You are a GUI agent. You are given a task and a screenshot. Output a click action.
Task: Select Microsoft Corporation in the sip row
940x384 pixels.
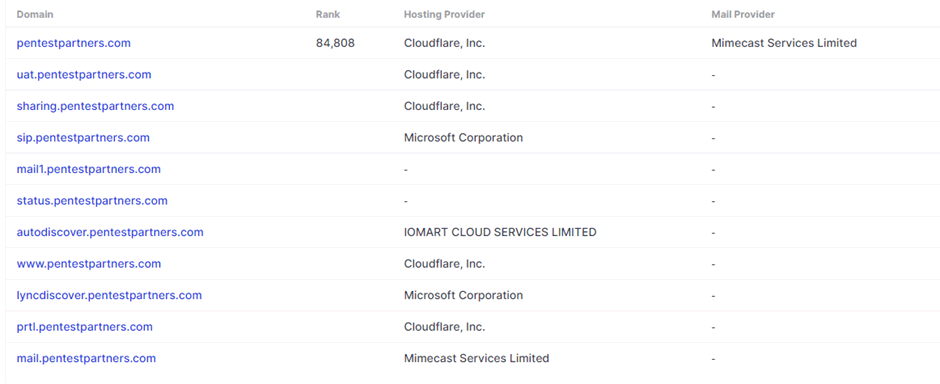click(x=463, y=138)
